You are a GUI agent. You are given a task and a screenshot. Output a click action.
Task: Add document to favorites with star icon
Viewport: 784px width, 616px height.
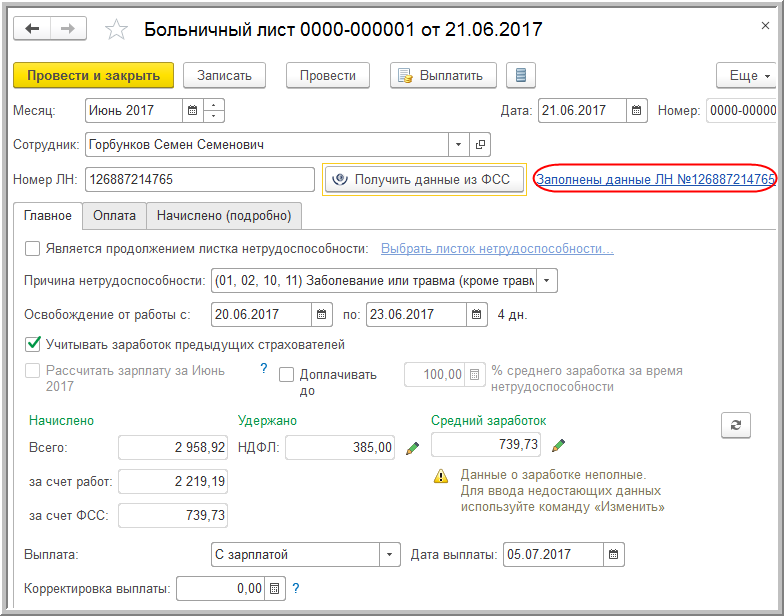pyautogui.click(x=116, y=30)
